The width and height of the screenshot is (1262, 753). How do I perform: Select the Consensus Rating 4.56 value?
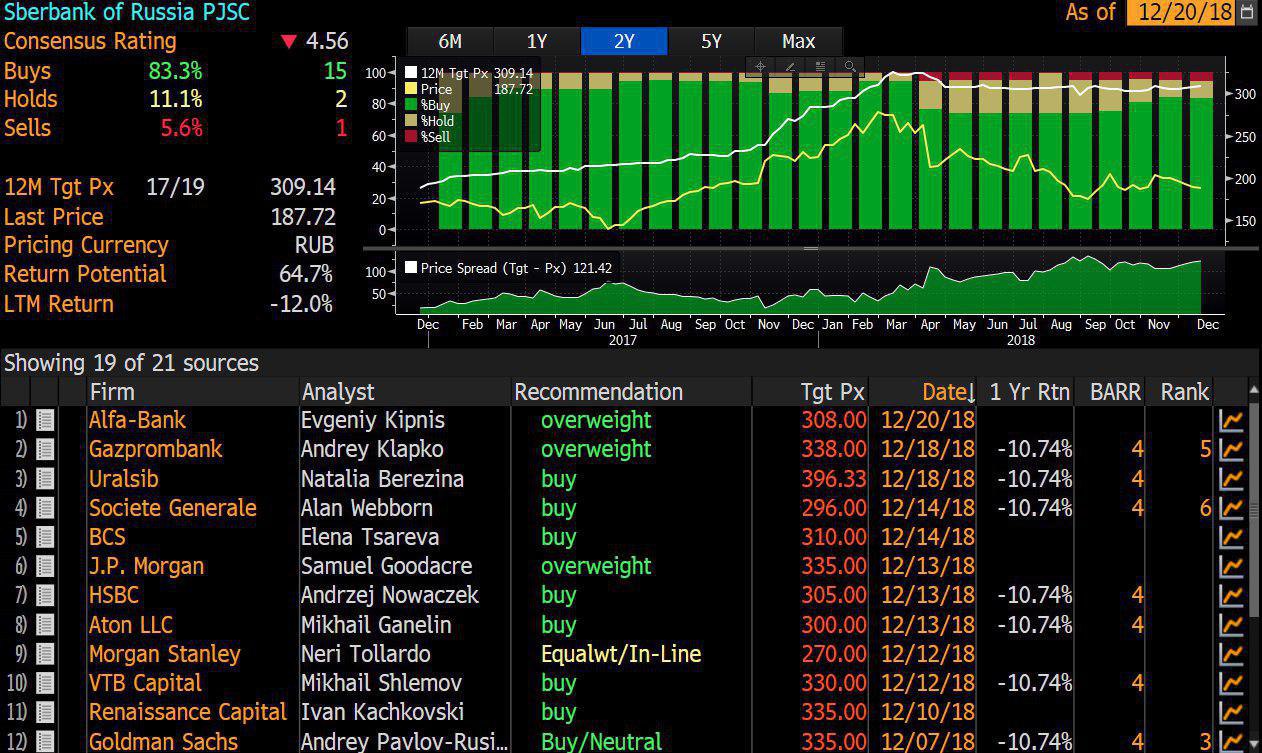(327, 41)
